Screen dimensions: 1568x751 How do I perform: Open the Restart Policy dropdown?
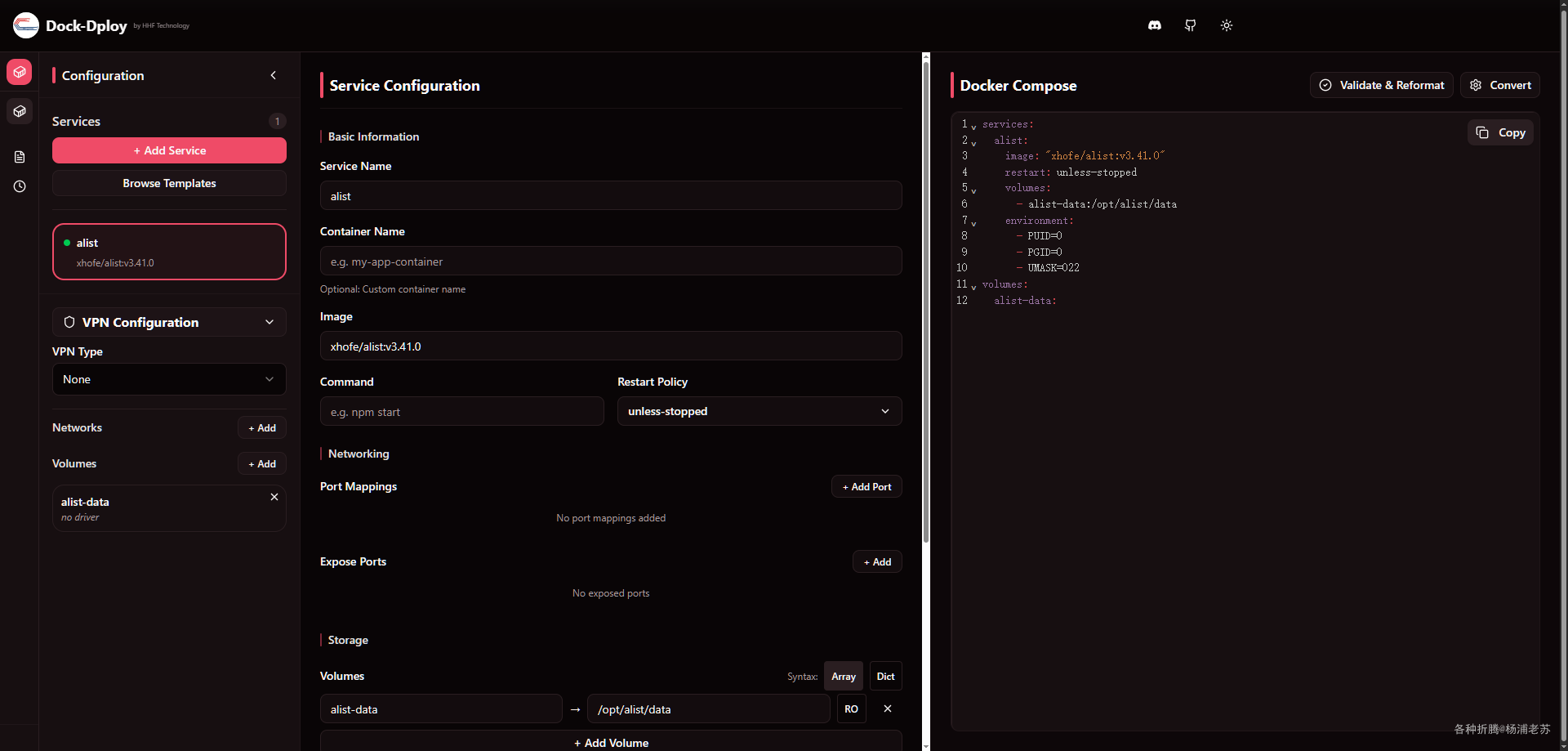pos(759,411)
